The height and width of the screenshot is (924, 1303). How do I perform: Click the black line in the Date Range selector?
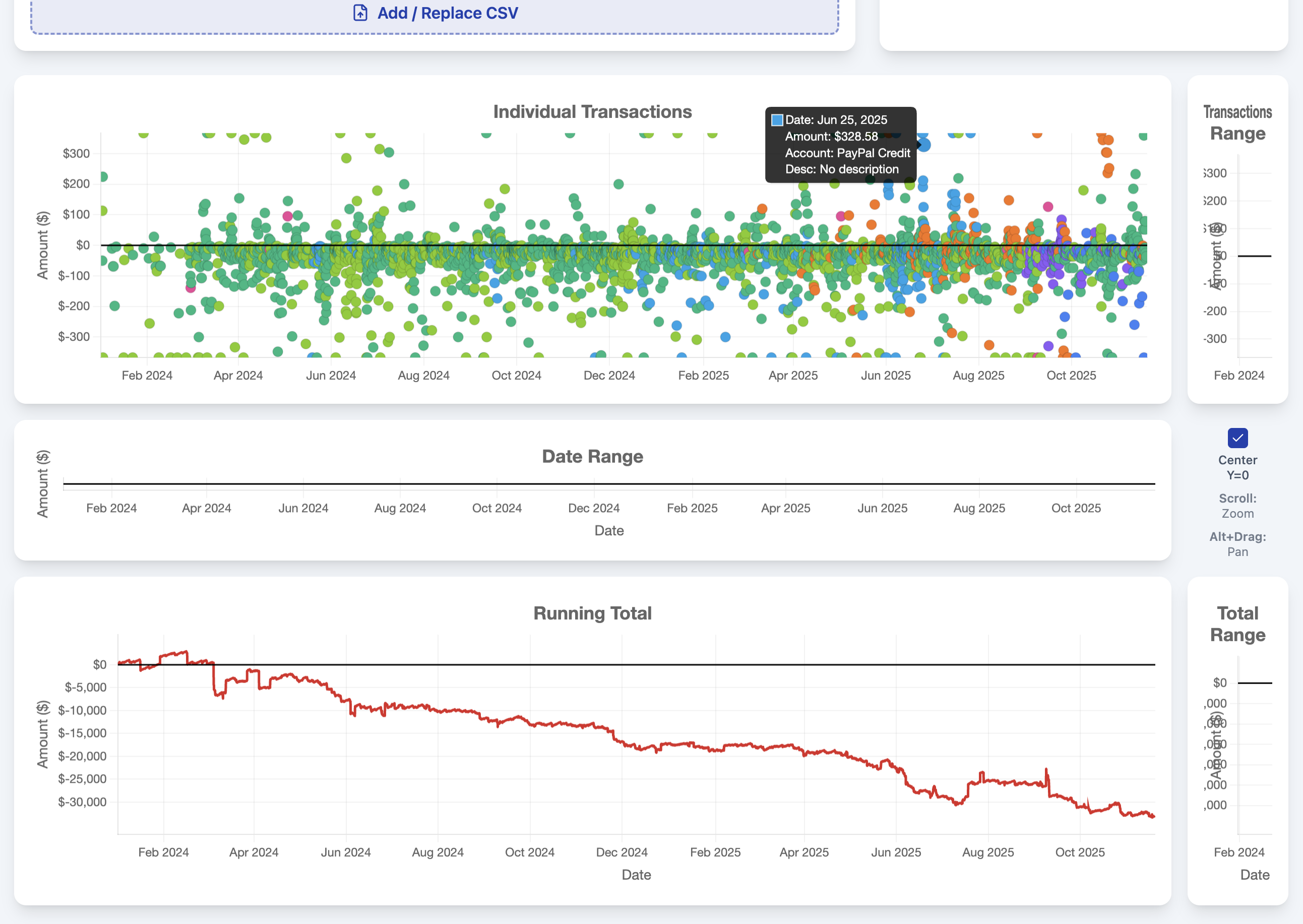point(609,484)
